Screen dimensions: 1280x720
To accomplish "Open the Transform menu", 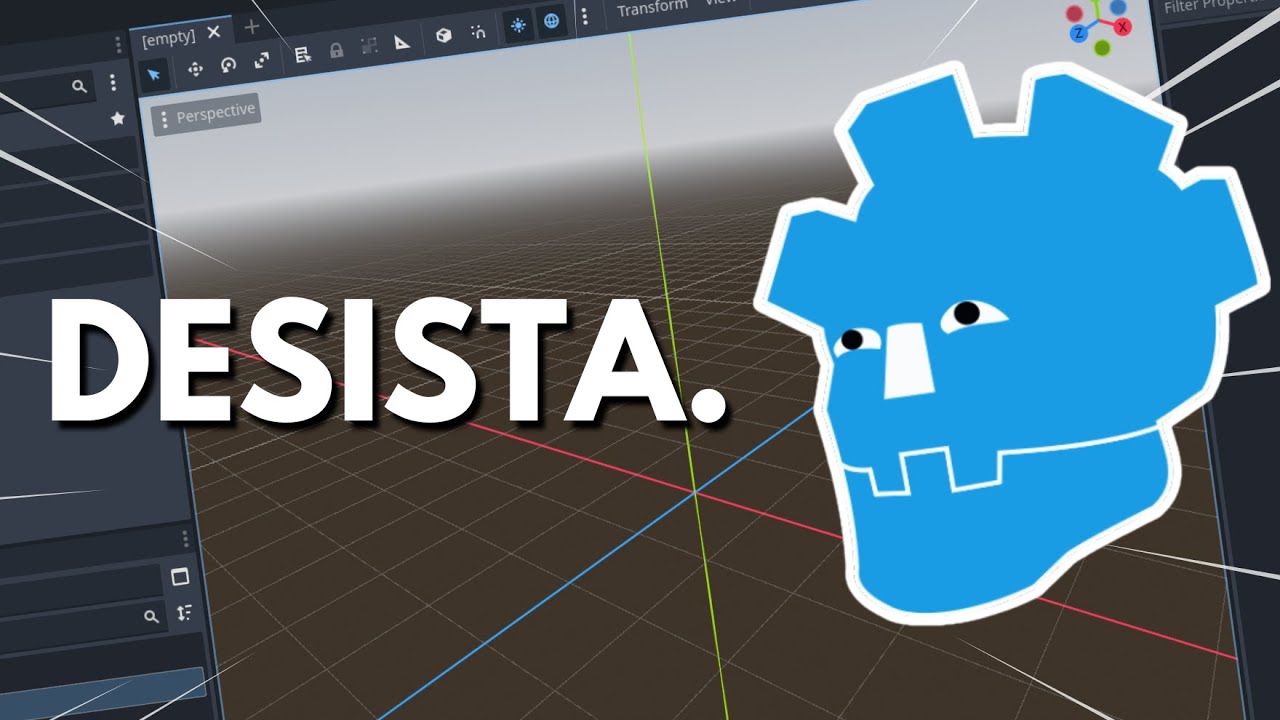I will coord(652,7).
